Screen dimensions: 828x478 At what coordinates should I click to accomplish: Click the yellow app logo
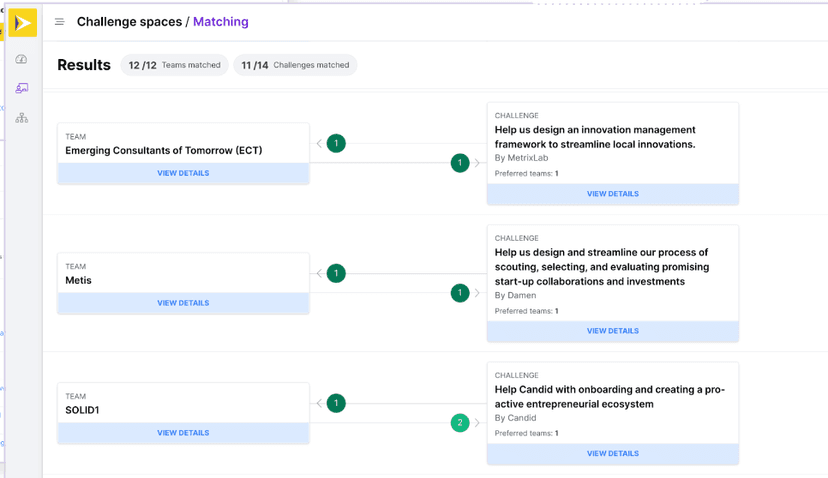[22, 22]
